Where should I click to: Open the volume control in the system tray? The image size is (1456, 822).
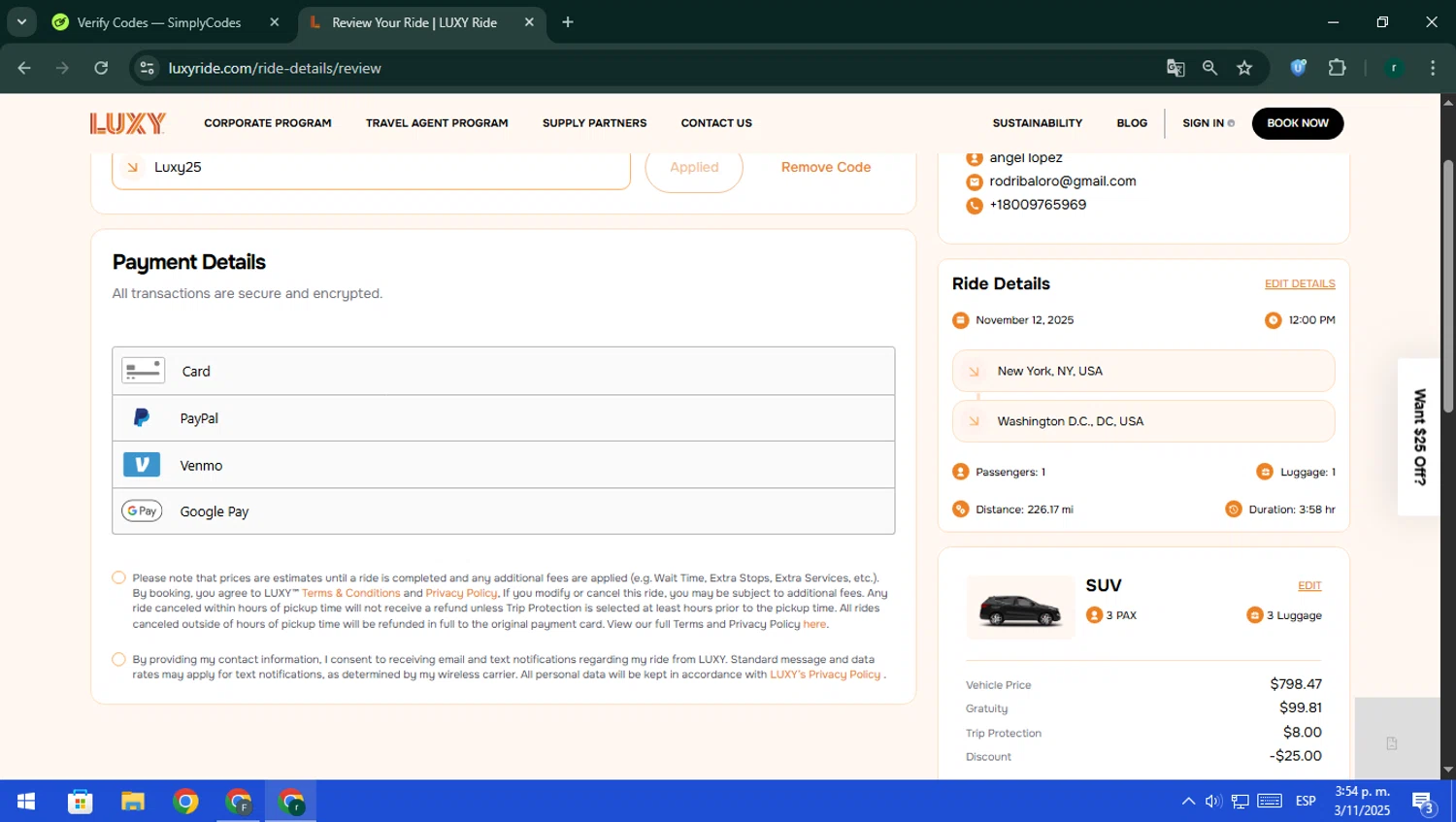click(x=1213, y=802)
